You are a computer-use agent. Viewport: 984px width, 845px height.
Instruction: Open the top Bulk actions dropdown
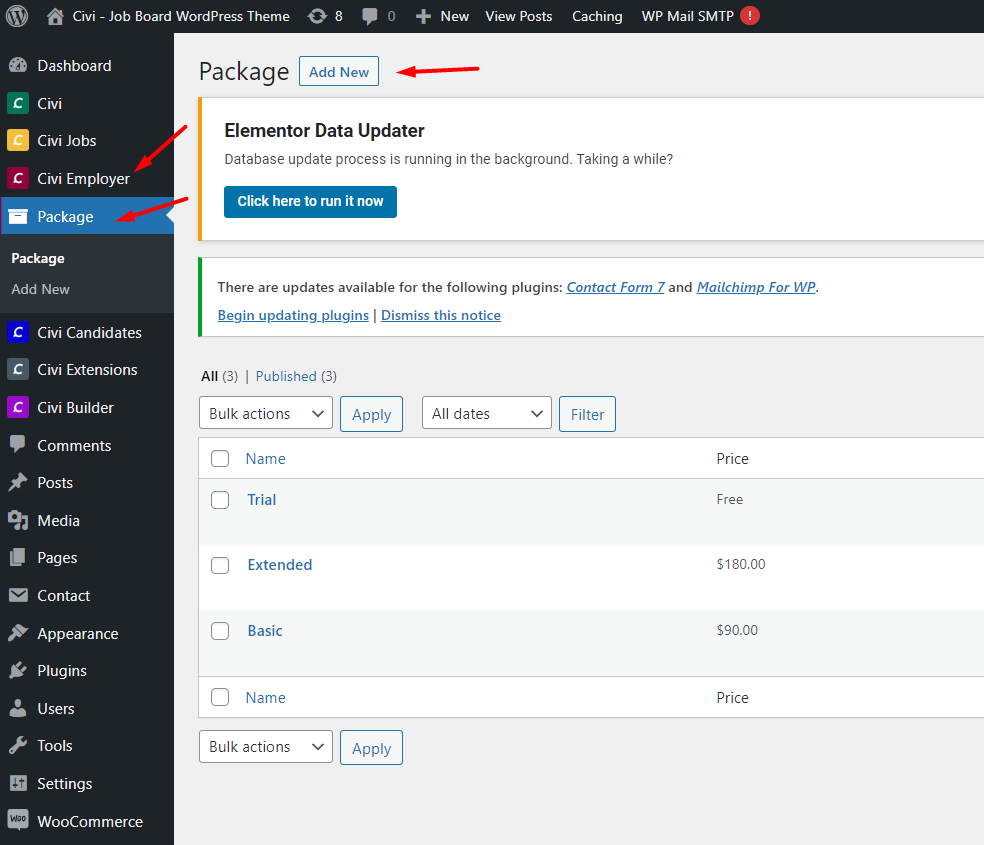click(266, 413)
